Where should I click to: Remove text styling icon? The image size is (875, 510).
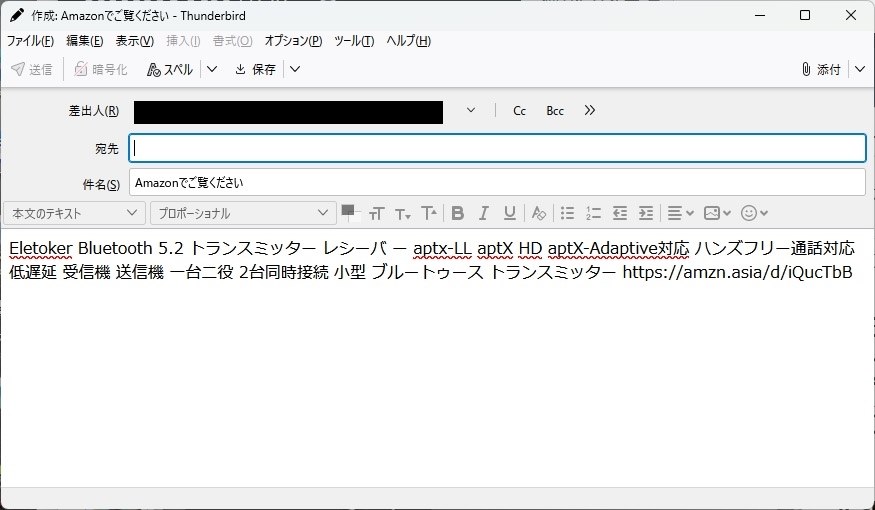coord(539,213)
